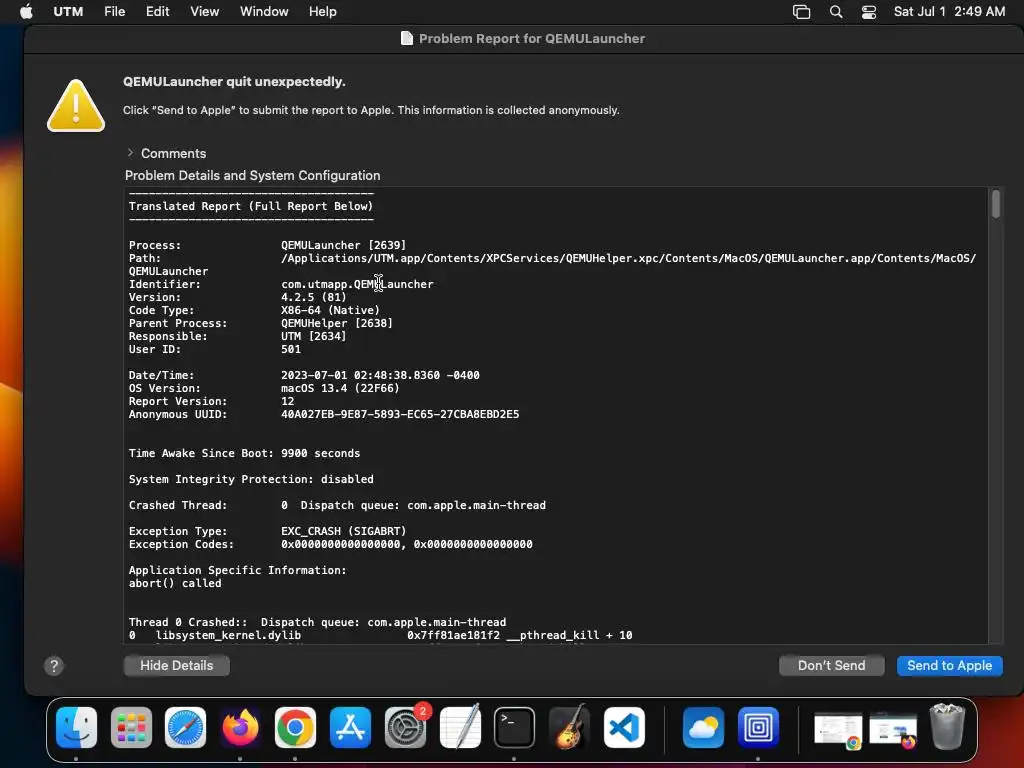Open the Edit menu

(157, 12)
